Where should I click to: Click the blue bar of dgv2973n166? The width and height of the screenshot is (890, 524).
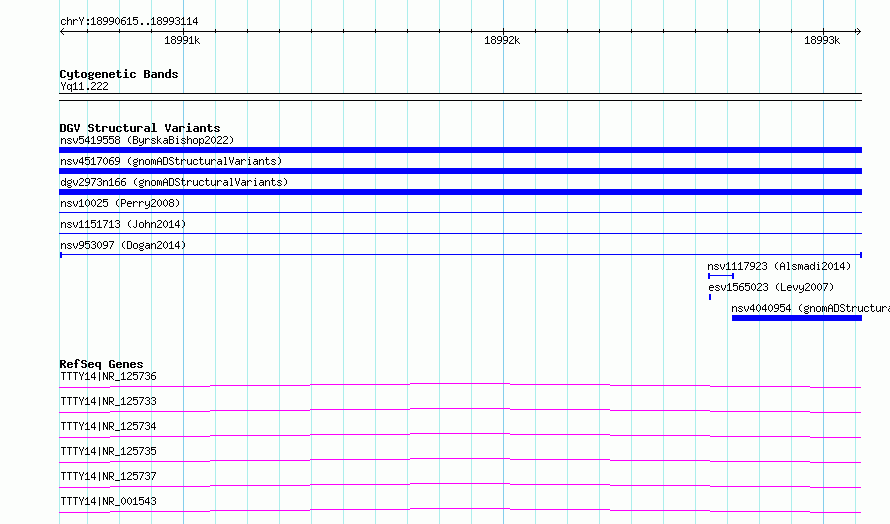coord(460,192)
